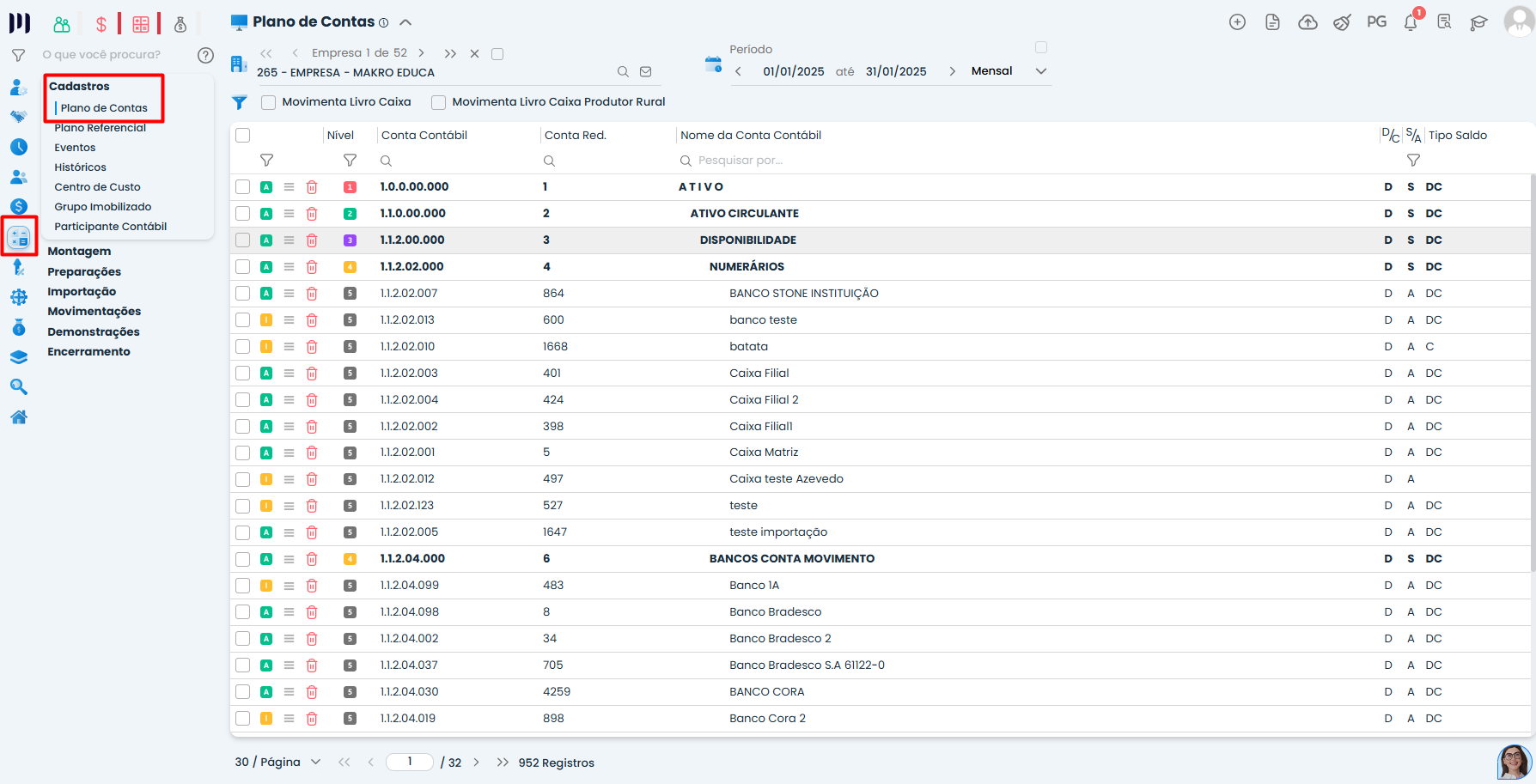Collapse the Plano de Contas title chevron
The width and height of the screenshot is (1536, 784).
click(405, 22)
